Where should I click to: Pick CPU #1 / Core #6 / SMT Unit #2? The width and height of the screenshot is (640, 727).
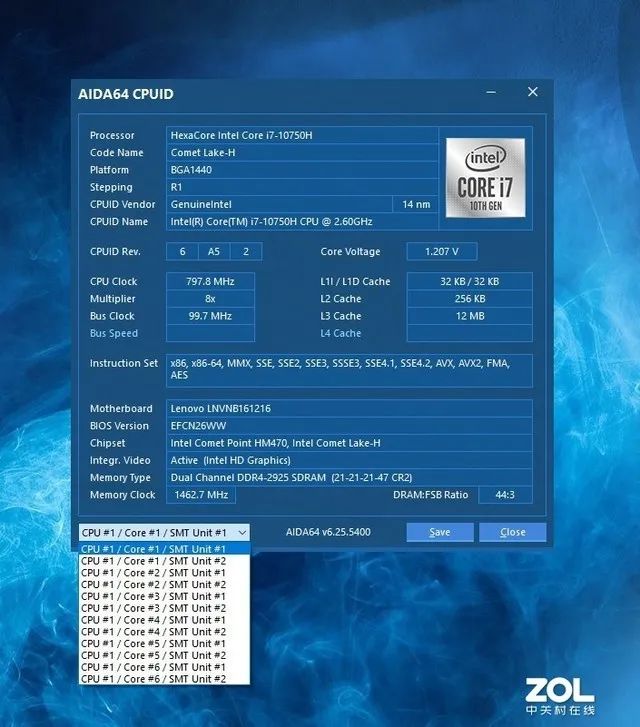pyautogui.click(x=164, y=679)
